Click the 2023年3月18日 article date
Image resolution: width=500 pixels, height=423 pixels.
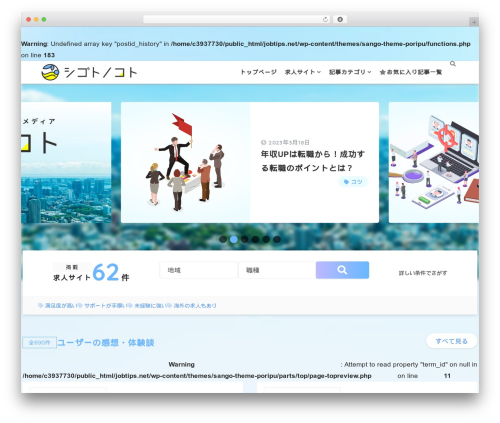[285, 142]
